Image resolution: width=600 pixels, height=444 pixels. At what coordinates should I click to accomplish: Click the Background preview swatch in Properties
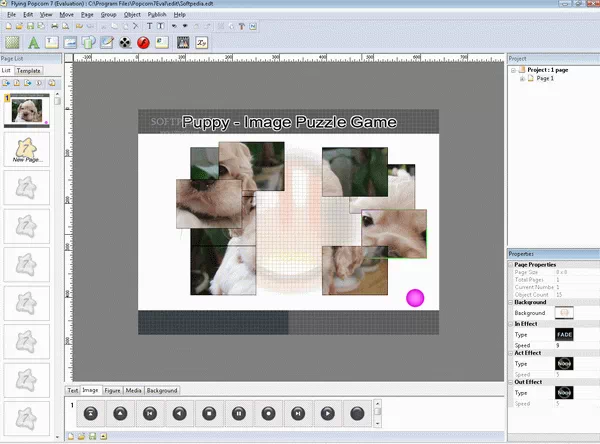coord(564,313)
